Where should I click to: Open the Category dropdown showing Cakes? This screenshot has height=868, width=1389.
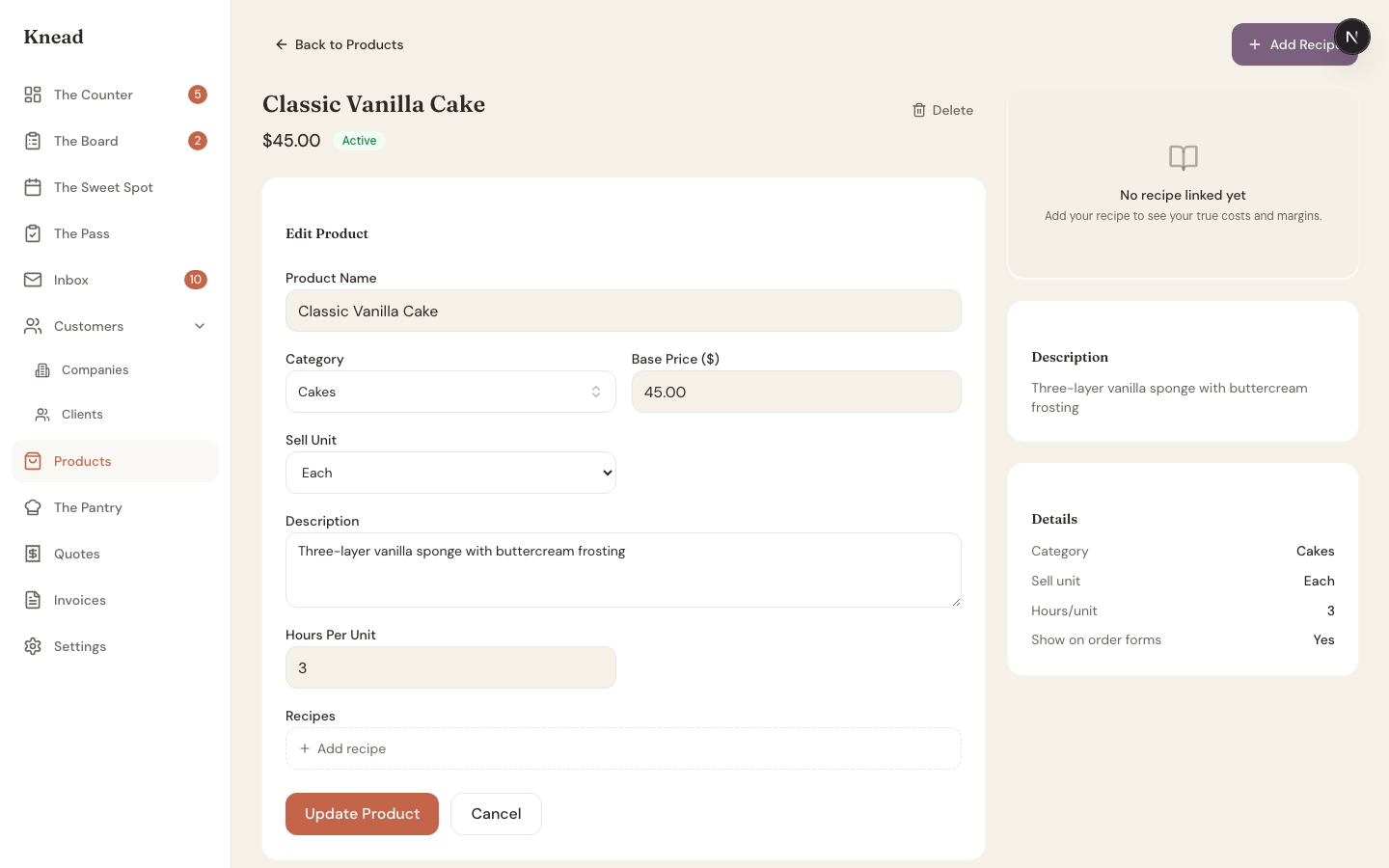click(x=449, y=392)
